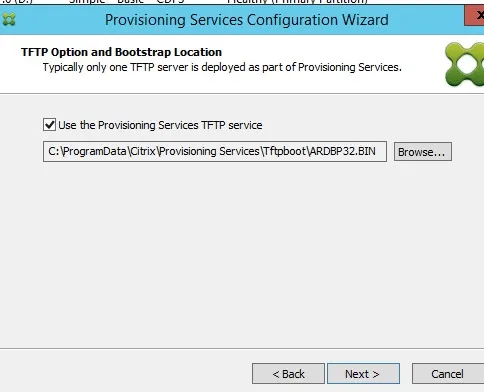Click into the bootstrap file path field

215,151
